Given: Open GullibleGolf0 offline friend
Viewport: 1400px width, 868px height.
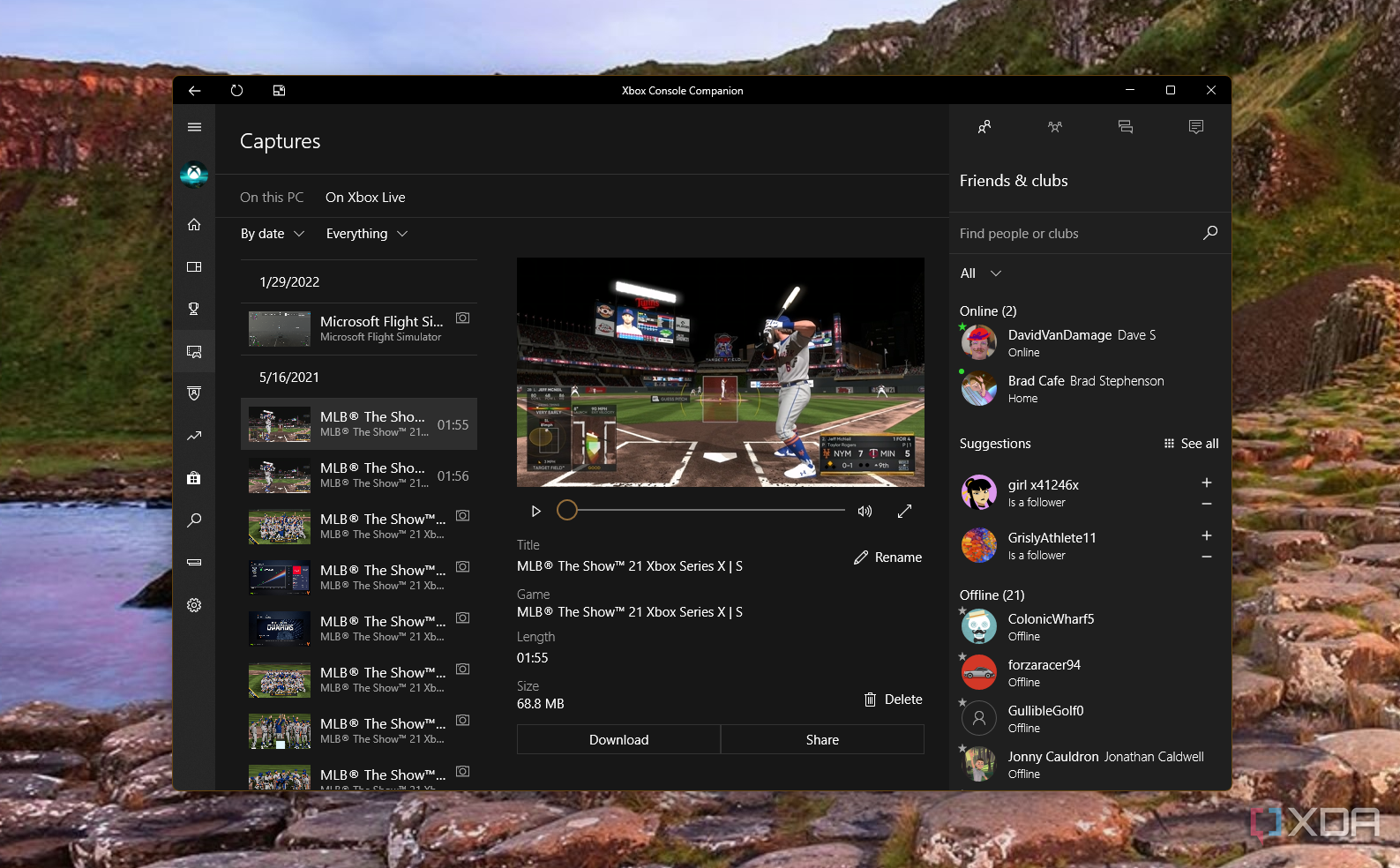Looking at the screenshot, I should 1090,718.
